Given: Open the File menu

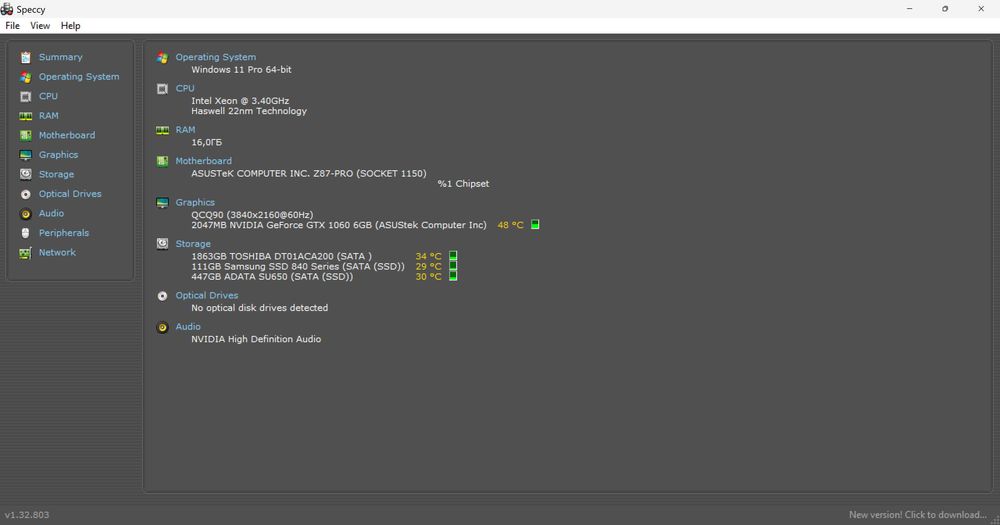Looking at the screenshot, I should coord(12,26).
